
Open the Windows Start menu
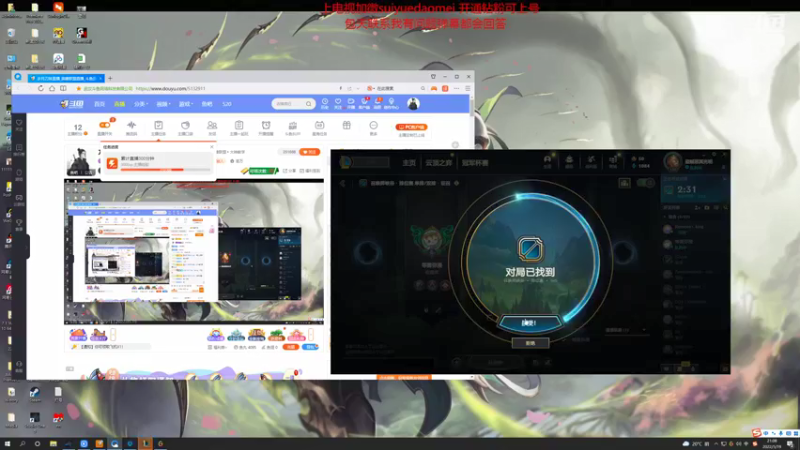pyautogui.click(x=7, y=444)
